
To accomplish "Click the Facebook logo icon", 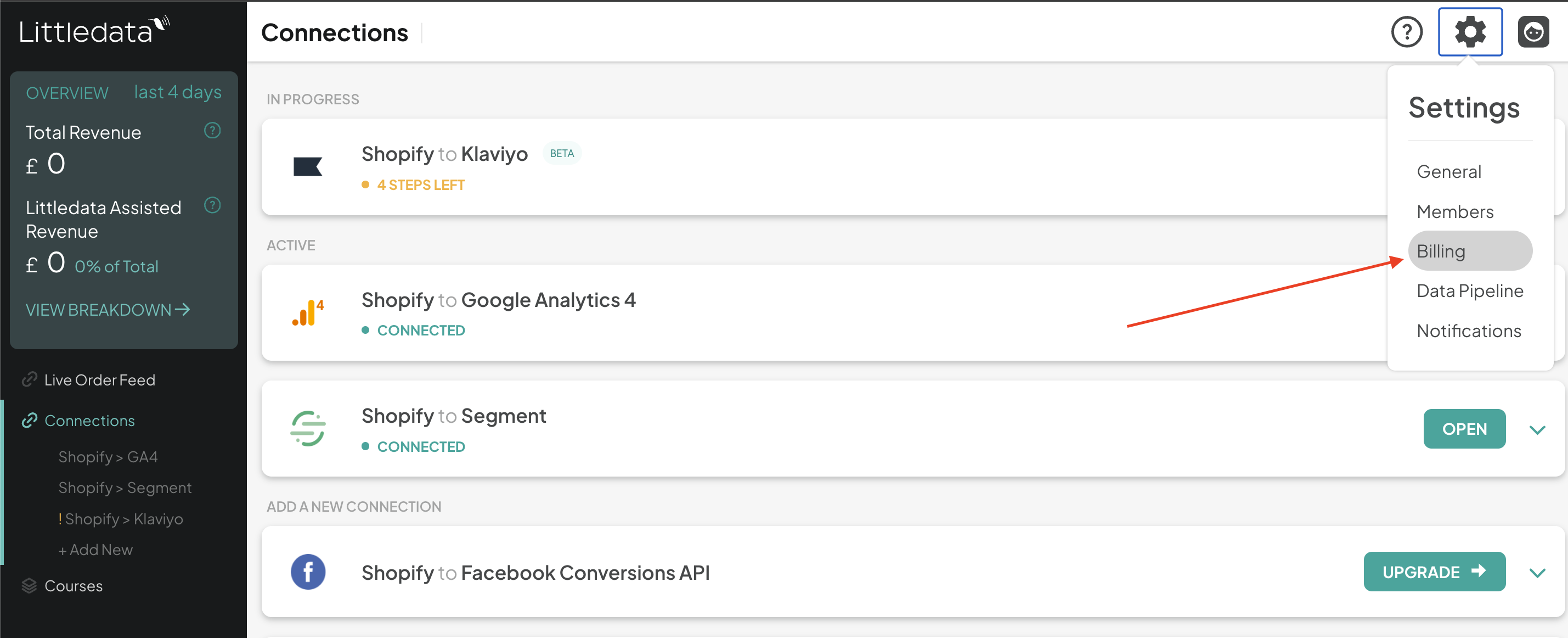I will 308,572.
